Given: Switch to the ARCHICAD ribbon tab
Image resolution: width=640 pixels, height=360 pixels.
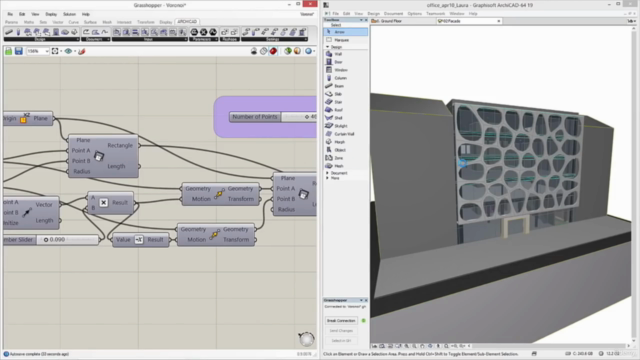Looking at the screenshot, I should (187, 22).
